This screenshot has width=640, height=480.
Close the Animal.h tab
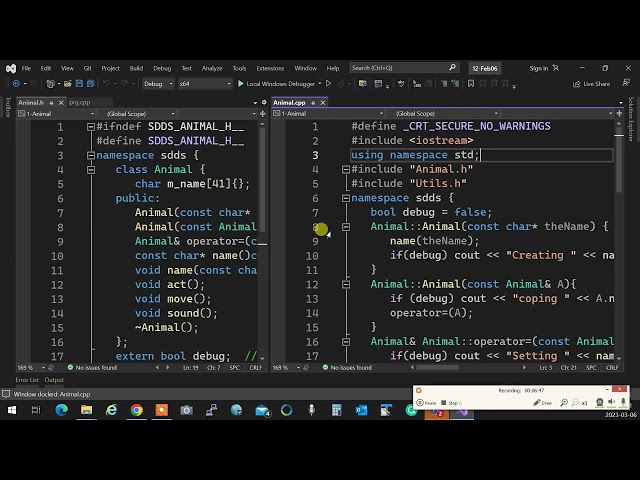coord(61,102)
